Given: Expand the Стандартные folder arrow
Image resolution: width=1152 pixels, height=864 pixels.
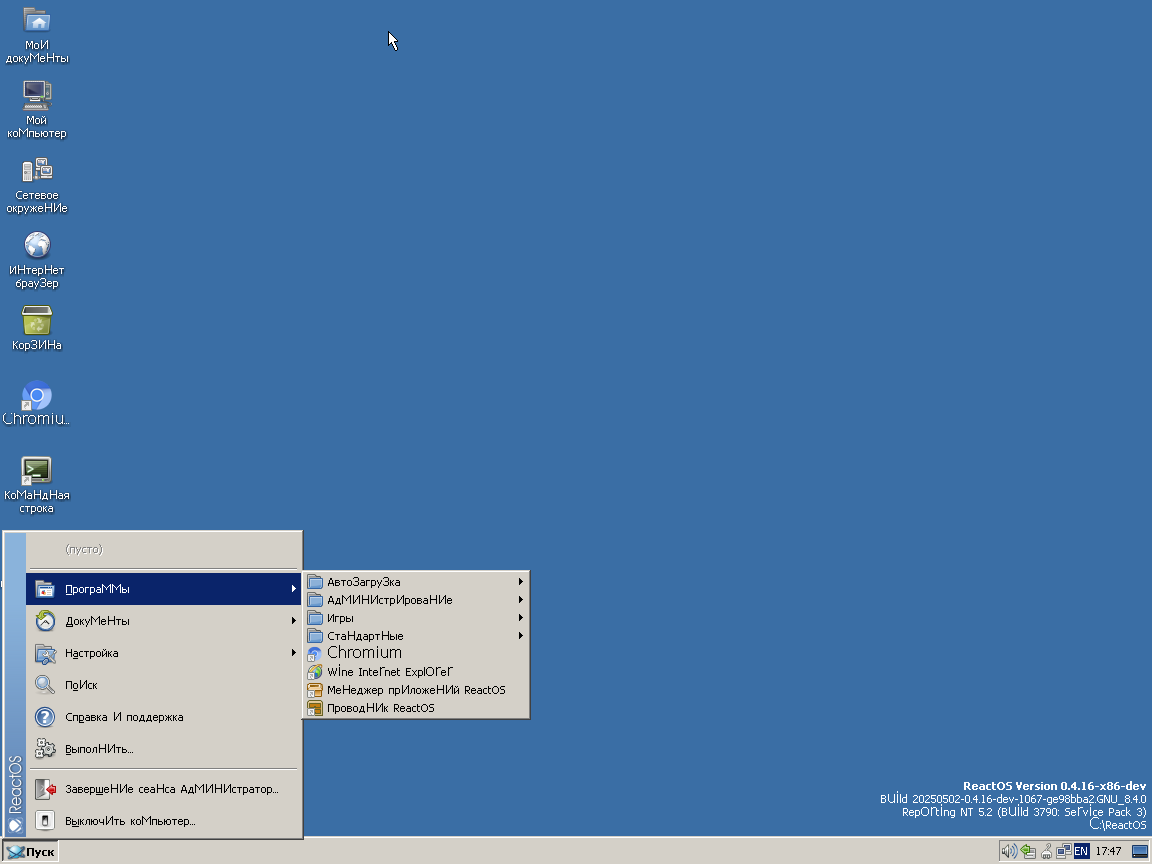Looking at the screenshot, I should [521, 636].
